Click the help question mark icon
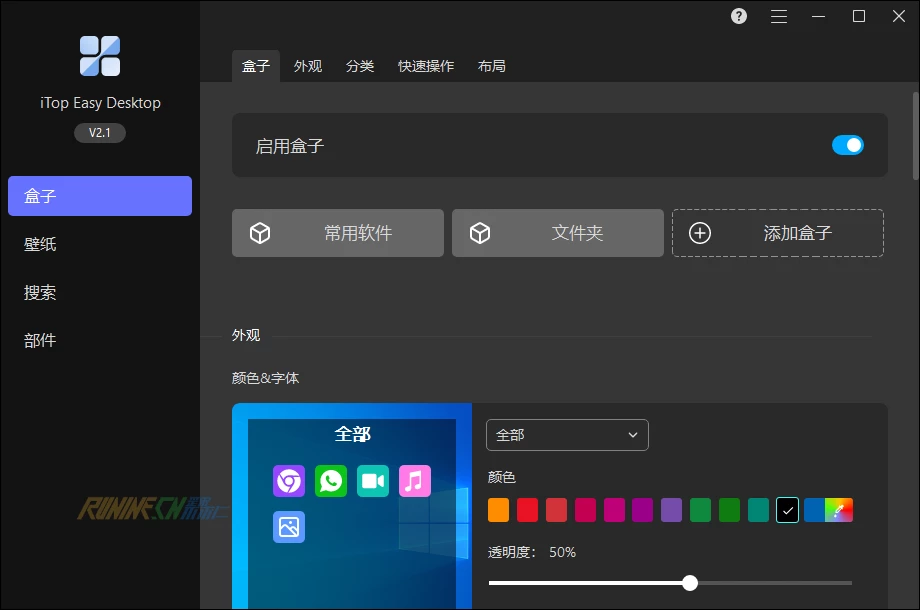Screen dimensions: 920x610 739,16
